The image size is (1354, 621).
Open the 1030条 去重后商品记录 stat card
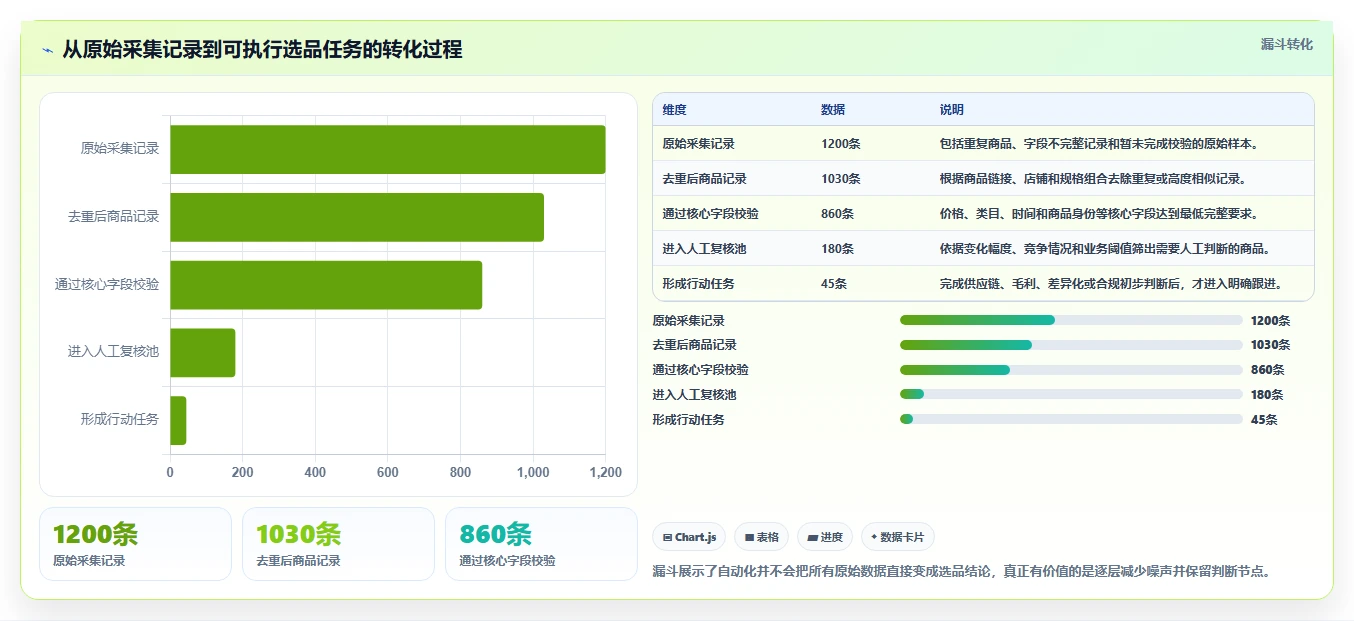(338, 544)
